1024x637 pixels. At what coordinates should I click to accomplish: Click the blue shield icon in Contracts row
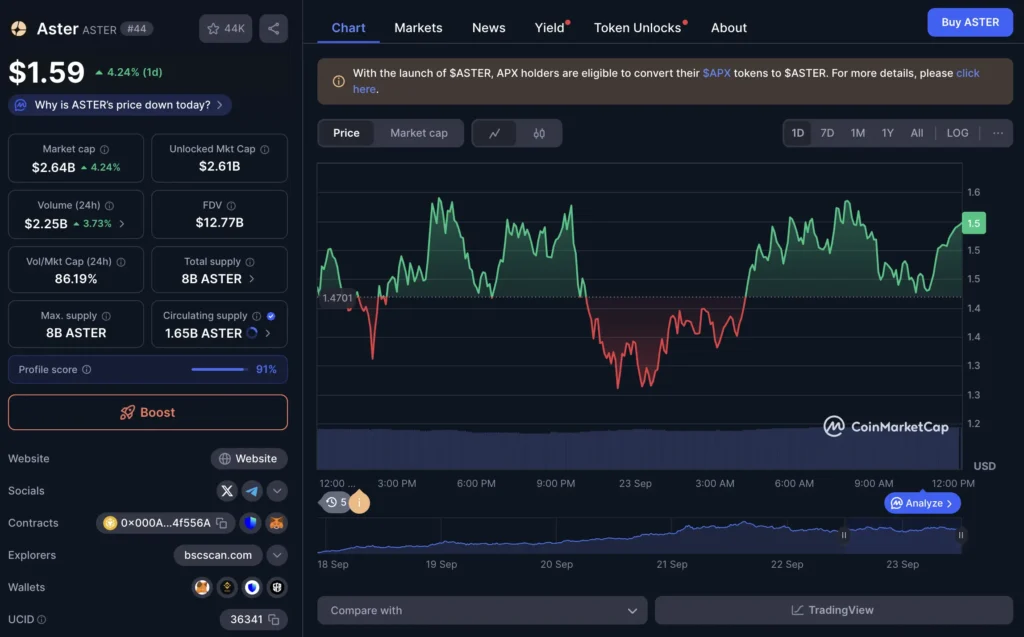pyautogui.click(x=250, y=523)
